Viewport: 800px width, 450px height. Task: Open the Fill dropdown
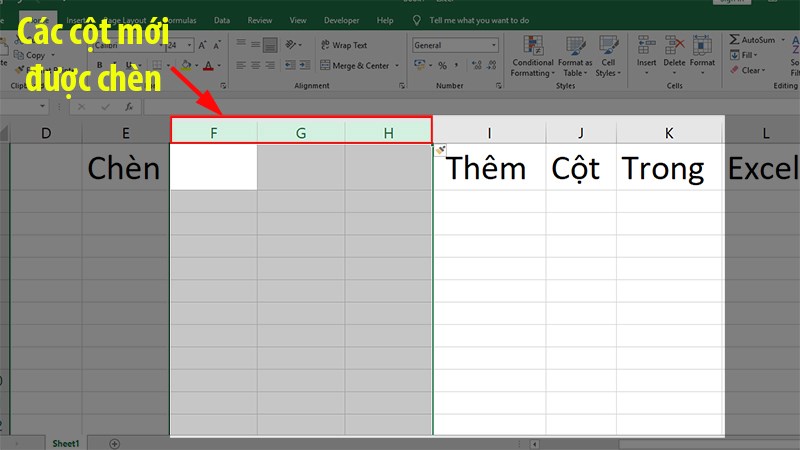(x=744, y=55)
